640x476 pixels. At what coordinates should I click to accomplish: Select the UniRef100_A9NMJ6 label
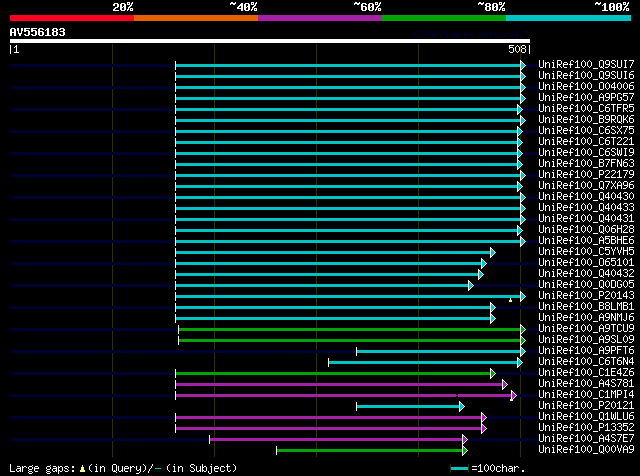pyautogui.click(x=586, y=318)
